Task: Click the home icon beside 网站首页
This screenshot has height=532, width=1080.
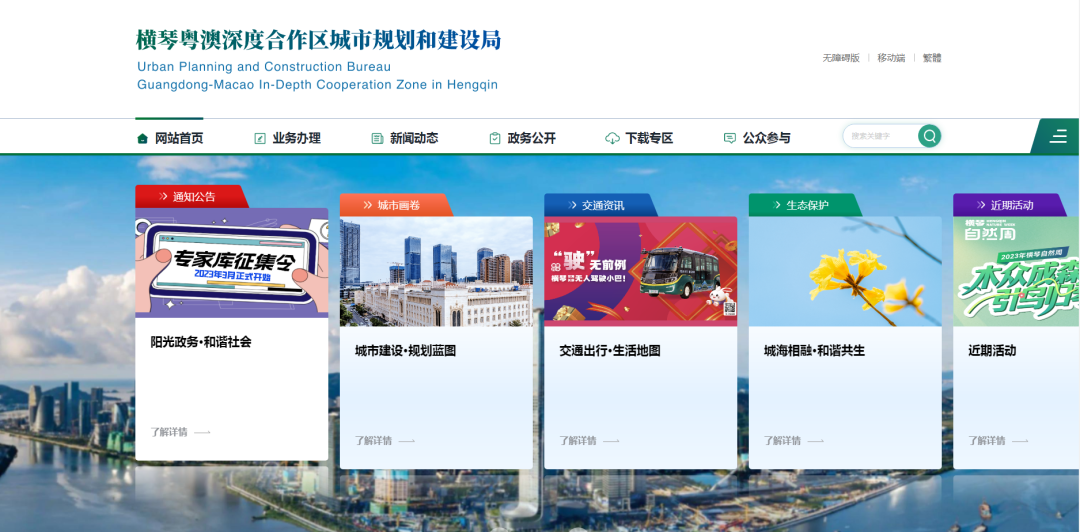Action: click(142, 138)
